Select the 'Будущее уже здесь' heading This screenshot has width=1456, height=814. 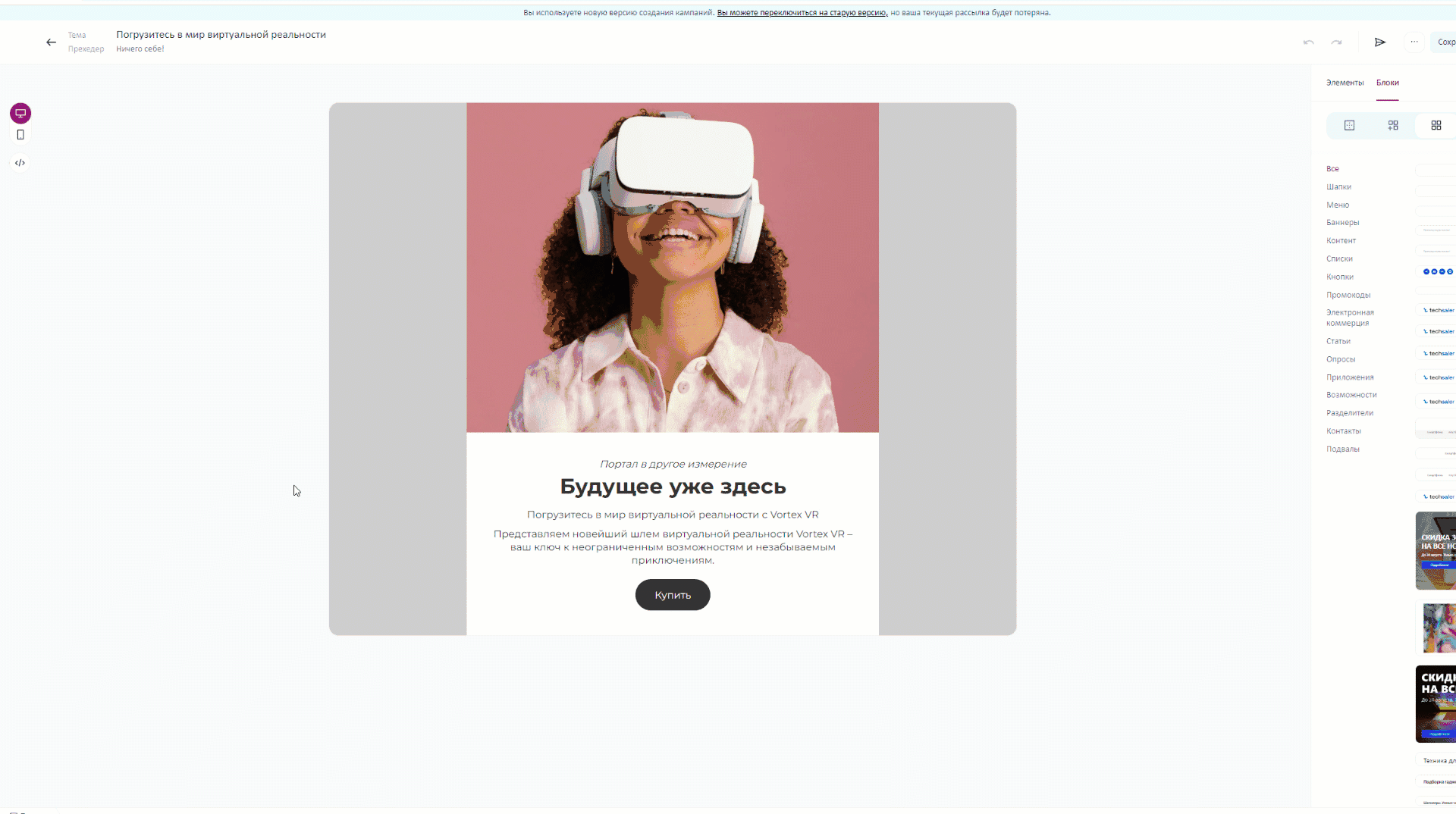tap(673, 487)
